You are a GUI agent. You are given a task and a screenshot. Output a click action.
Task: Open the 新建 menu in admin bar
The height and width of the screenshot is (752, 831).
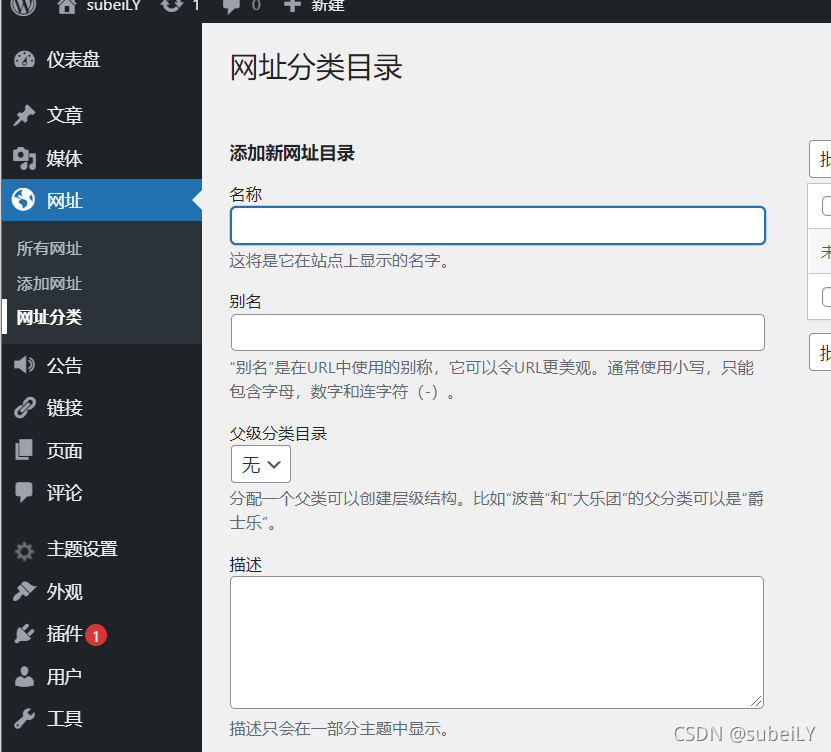[x=328, y=6]
